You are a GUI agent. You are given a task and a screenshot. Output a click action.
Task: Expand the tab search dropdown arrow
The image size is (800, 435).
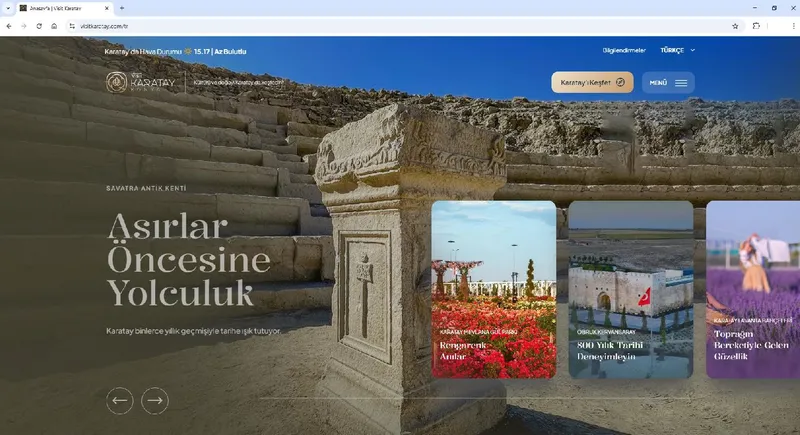[x=8, y=8]
